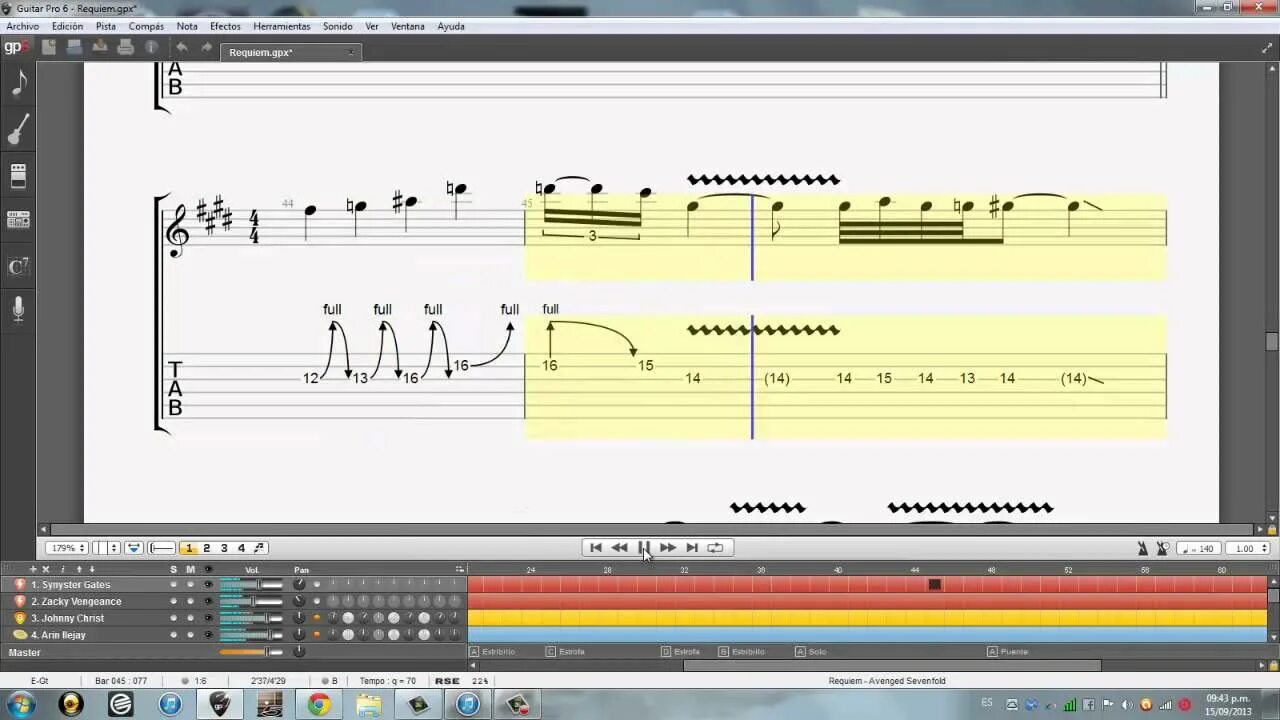Click the tempo 140 field
1280x720 pixels.
click(x=1200, y=548)
